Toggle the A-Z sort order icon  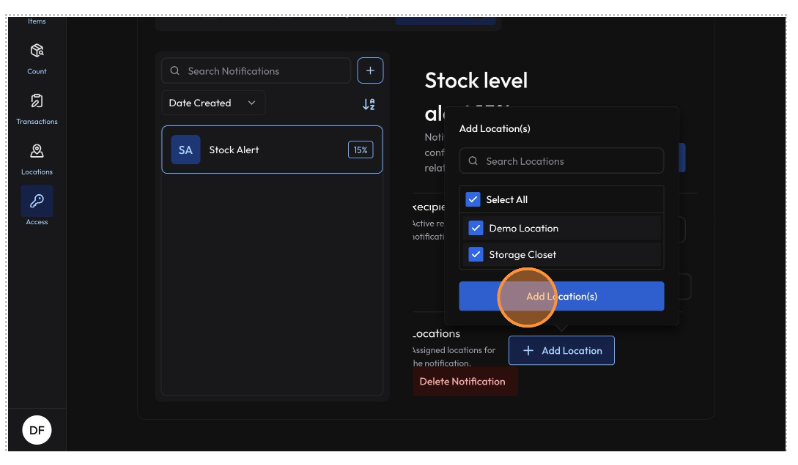(x=368, y=104)
